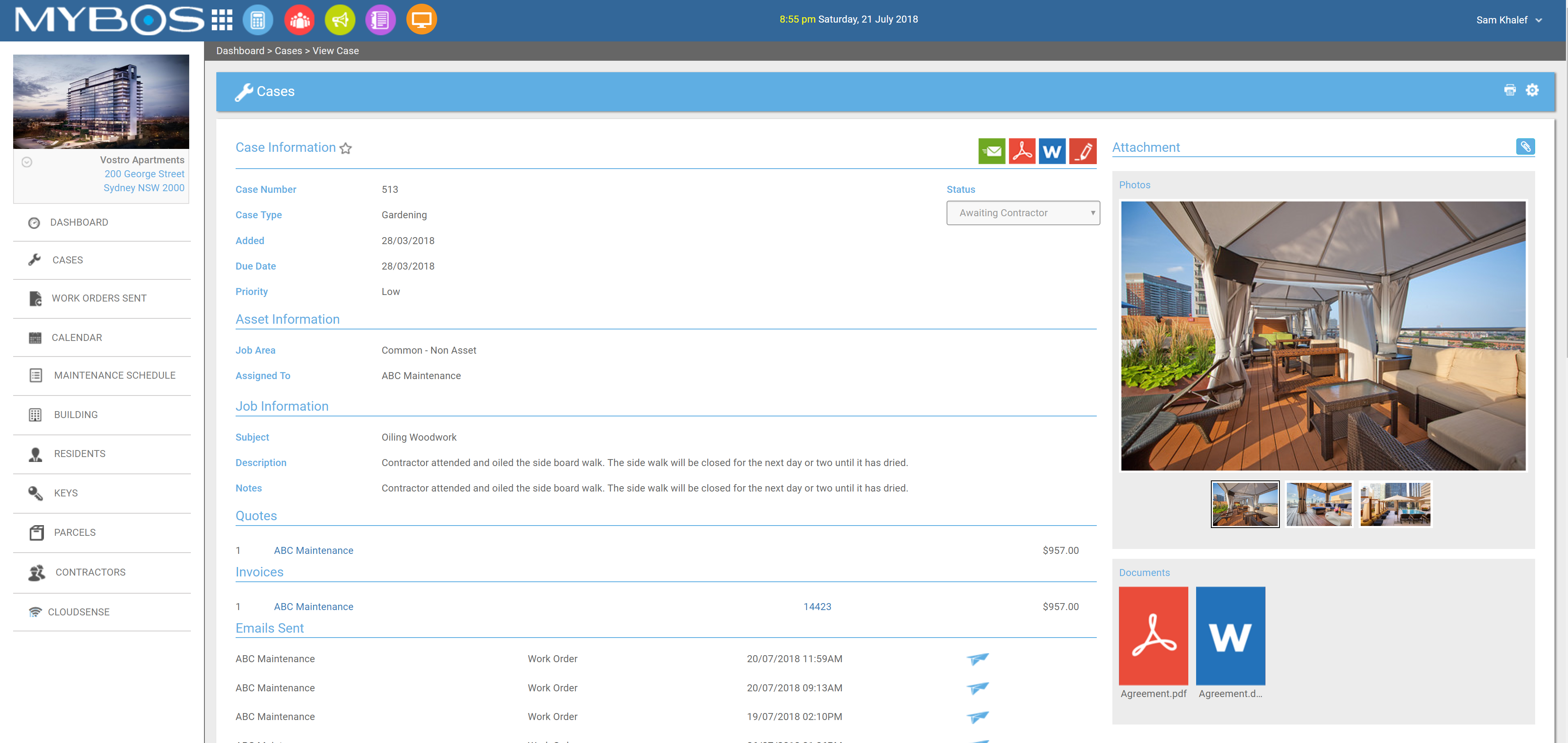Screen dimensions: 1568x743
Task: Open Maintenance Schedule in sidebar
Action: 115,375
